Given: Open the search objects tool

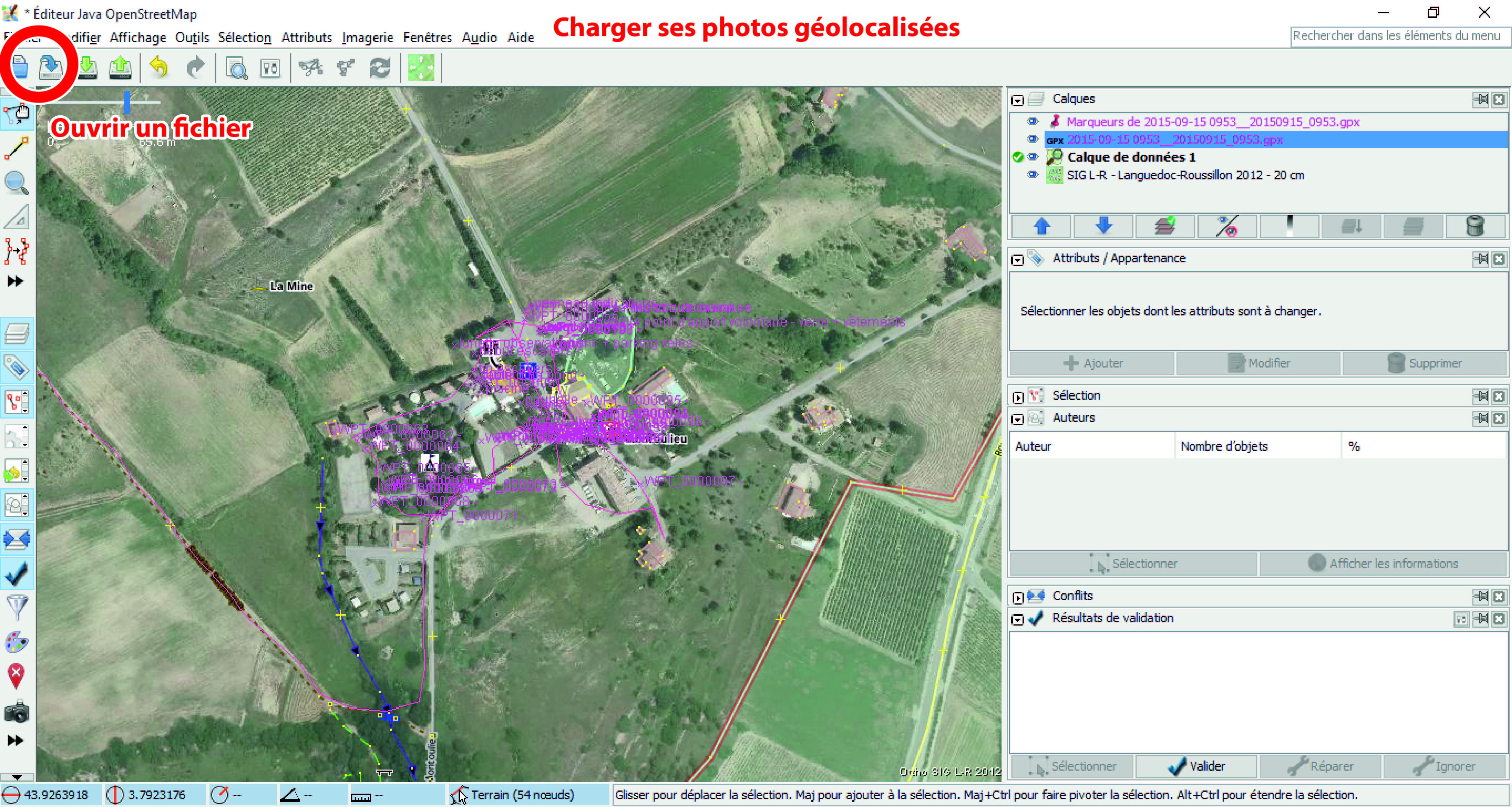Looking at the screenshot, I should coord(237,69).
